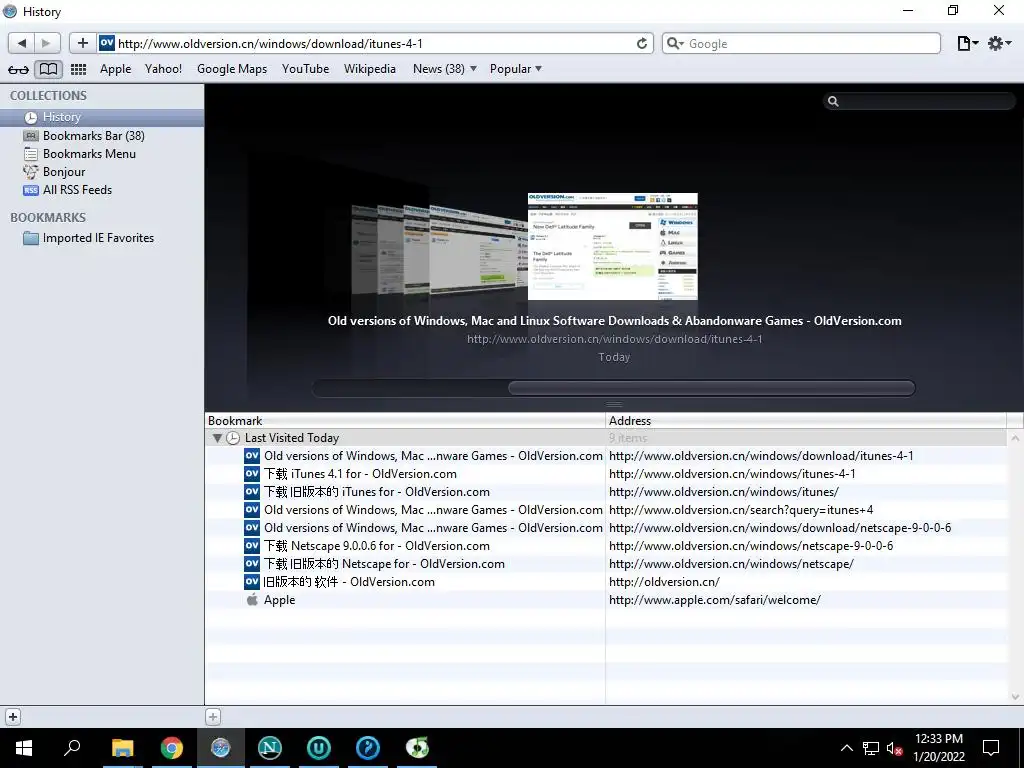Open the green U taskbar app icon
The image size is (1024, 768).
pos(319,748)
